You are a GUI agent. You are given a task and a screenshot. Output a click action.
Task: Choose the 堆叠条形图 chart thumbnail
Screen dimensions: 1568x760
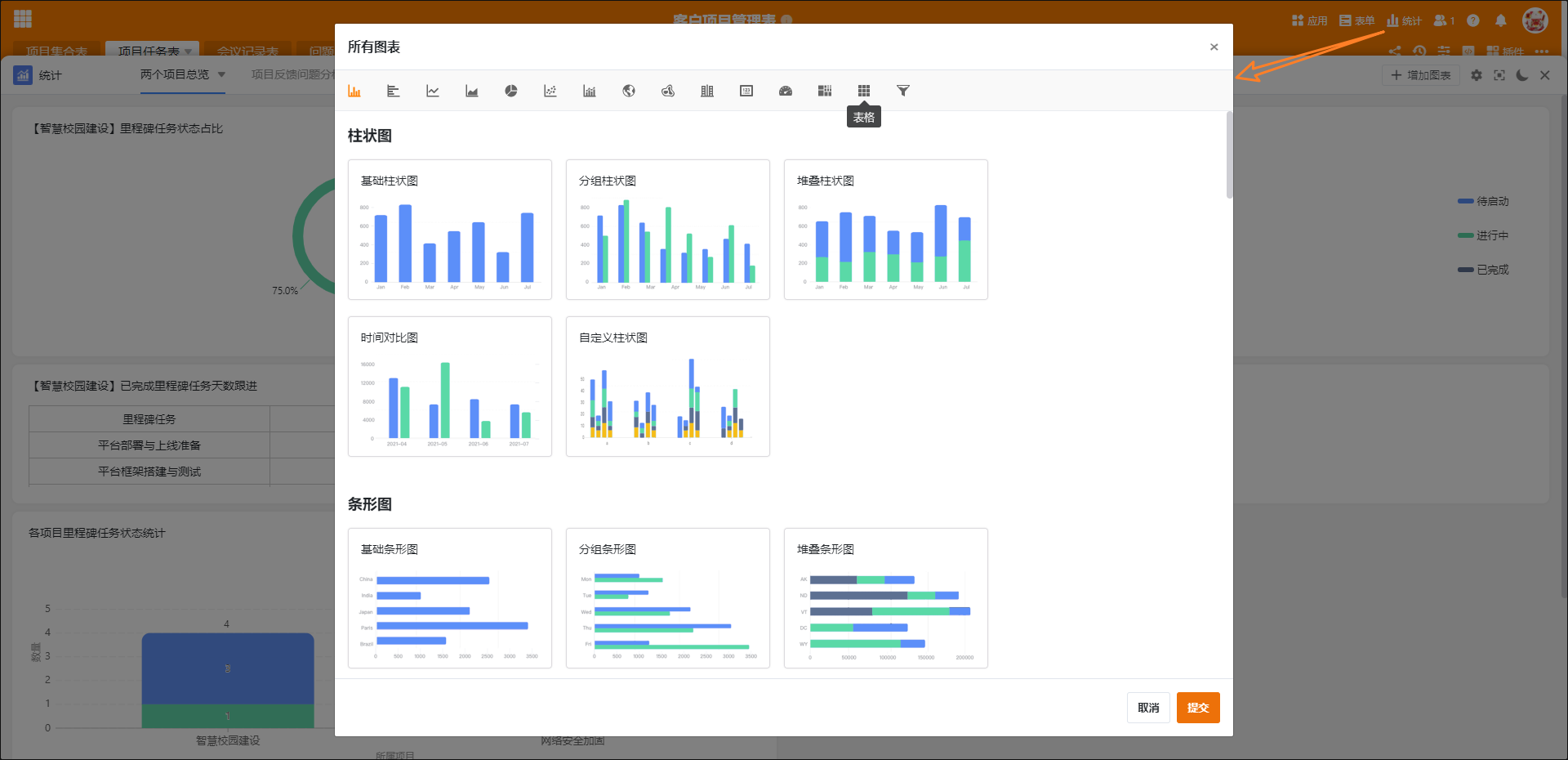(x=886, y=598)
